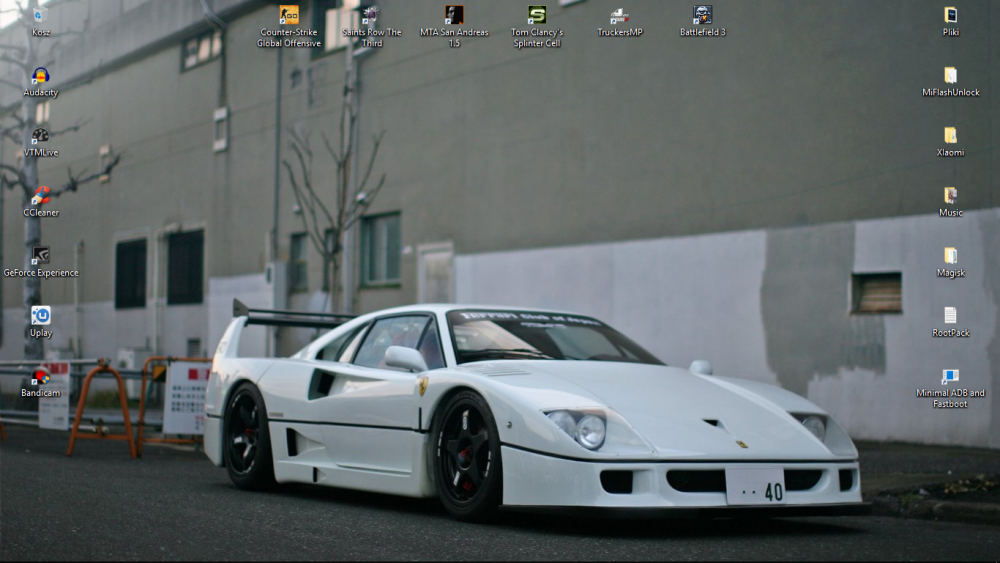The image size is (1000, 563).
Task: Select the GeForce Experience shortcut
Action: [x=40, y=256]
